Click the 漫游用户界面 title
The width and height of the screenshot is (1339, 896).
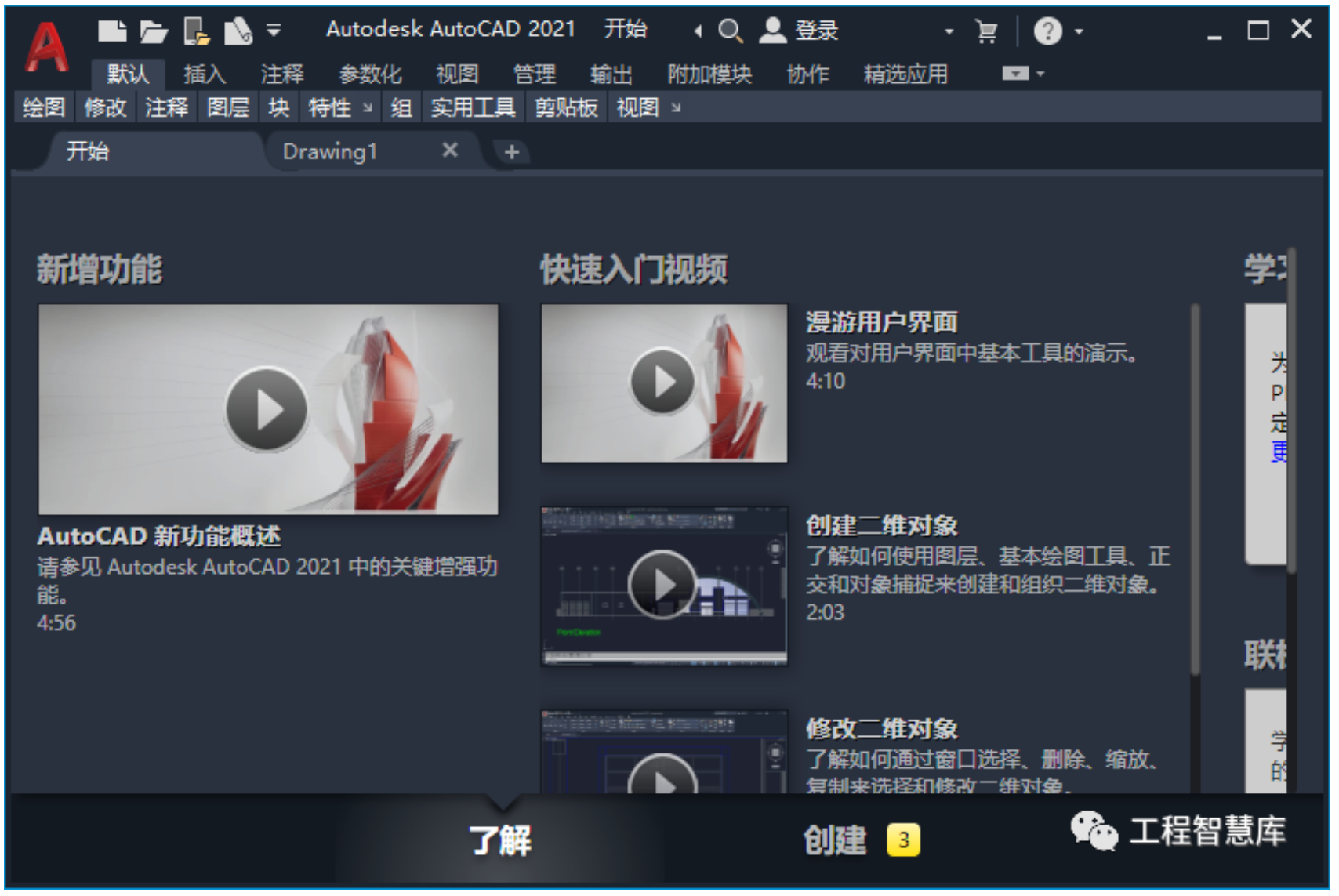click(882, 322)
